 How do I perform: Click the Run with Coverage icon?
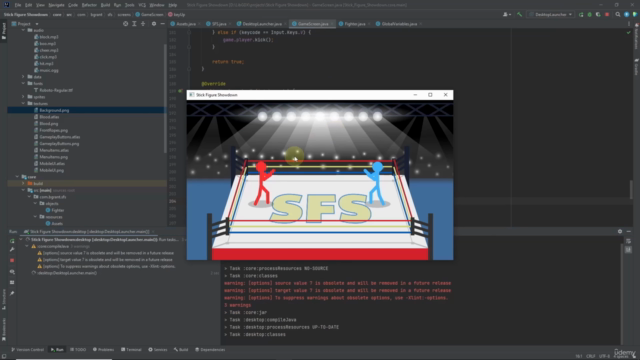click(598, 14)
